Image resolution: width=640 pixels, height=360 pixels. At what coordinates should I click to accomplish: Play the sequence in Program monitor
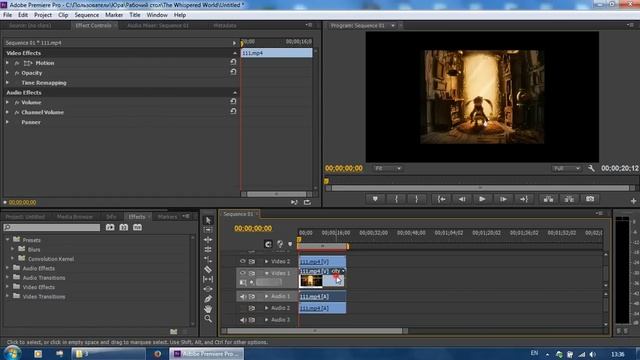(x=482, y=199)
